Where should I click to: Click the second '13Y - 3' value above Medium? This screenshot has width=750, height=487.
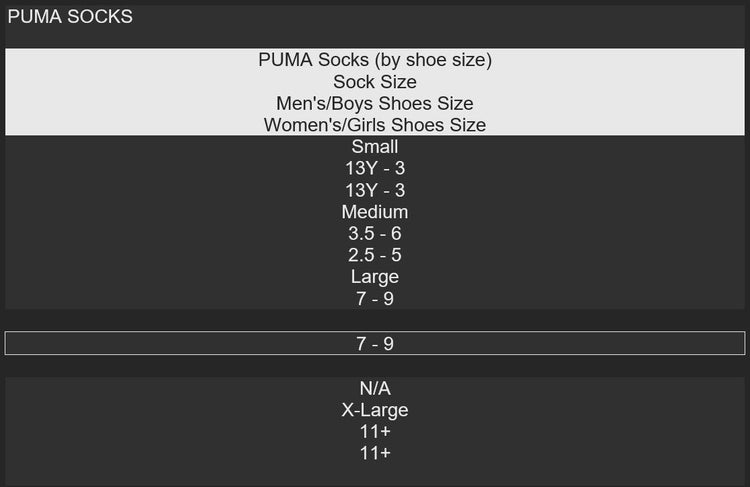375,190
